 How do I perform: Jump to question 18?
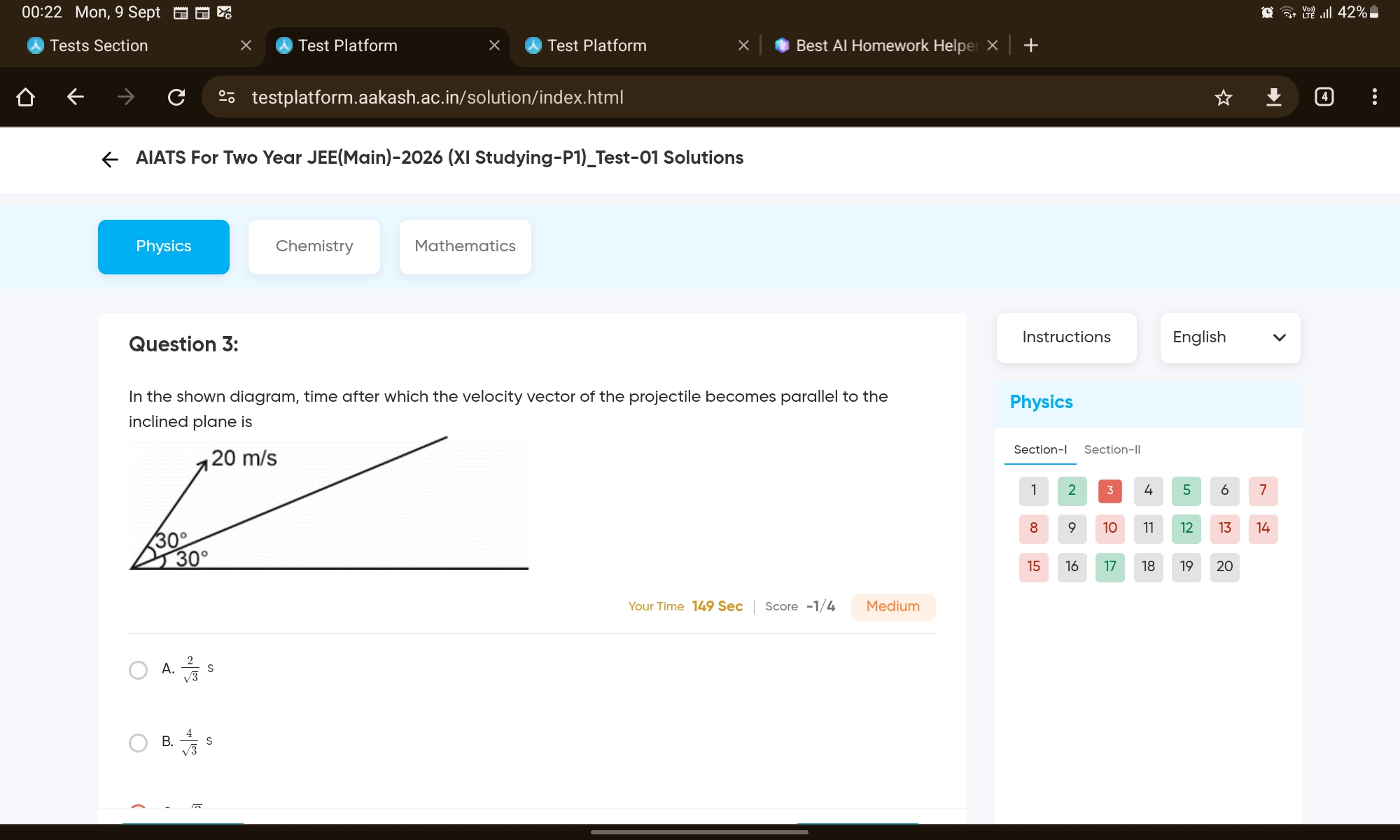[1148, 567]
